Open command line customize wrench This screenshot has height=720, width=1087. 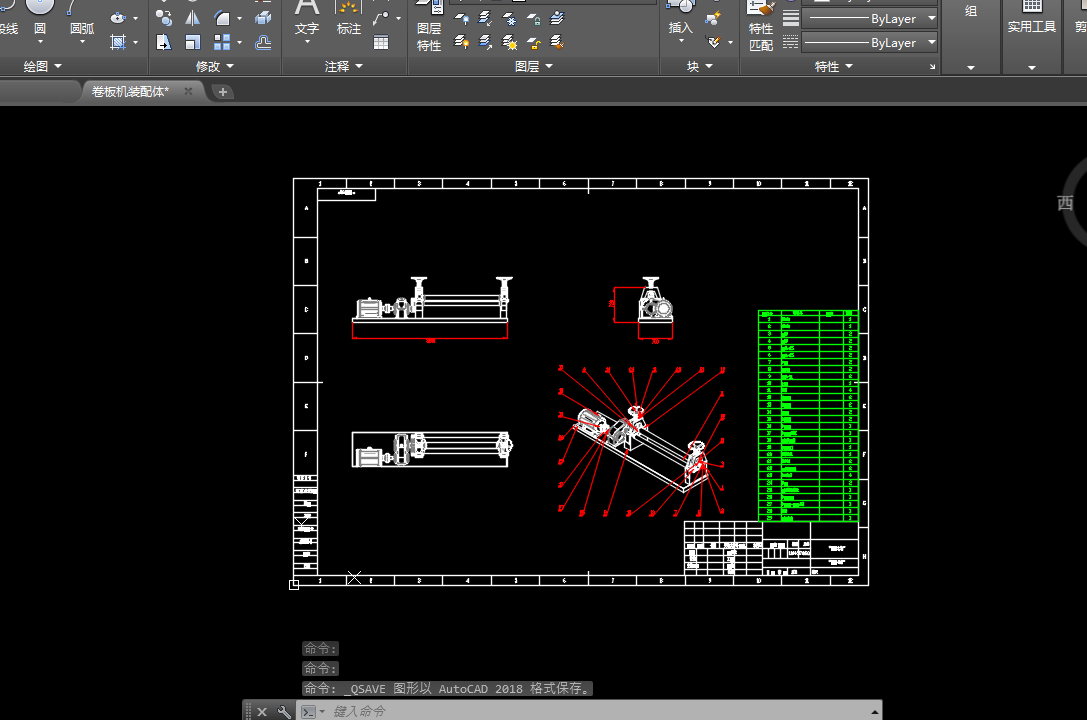tap(284, 712)
